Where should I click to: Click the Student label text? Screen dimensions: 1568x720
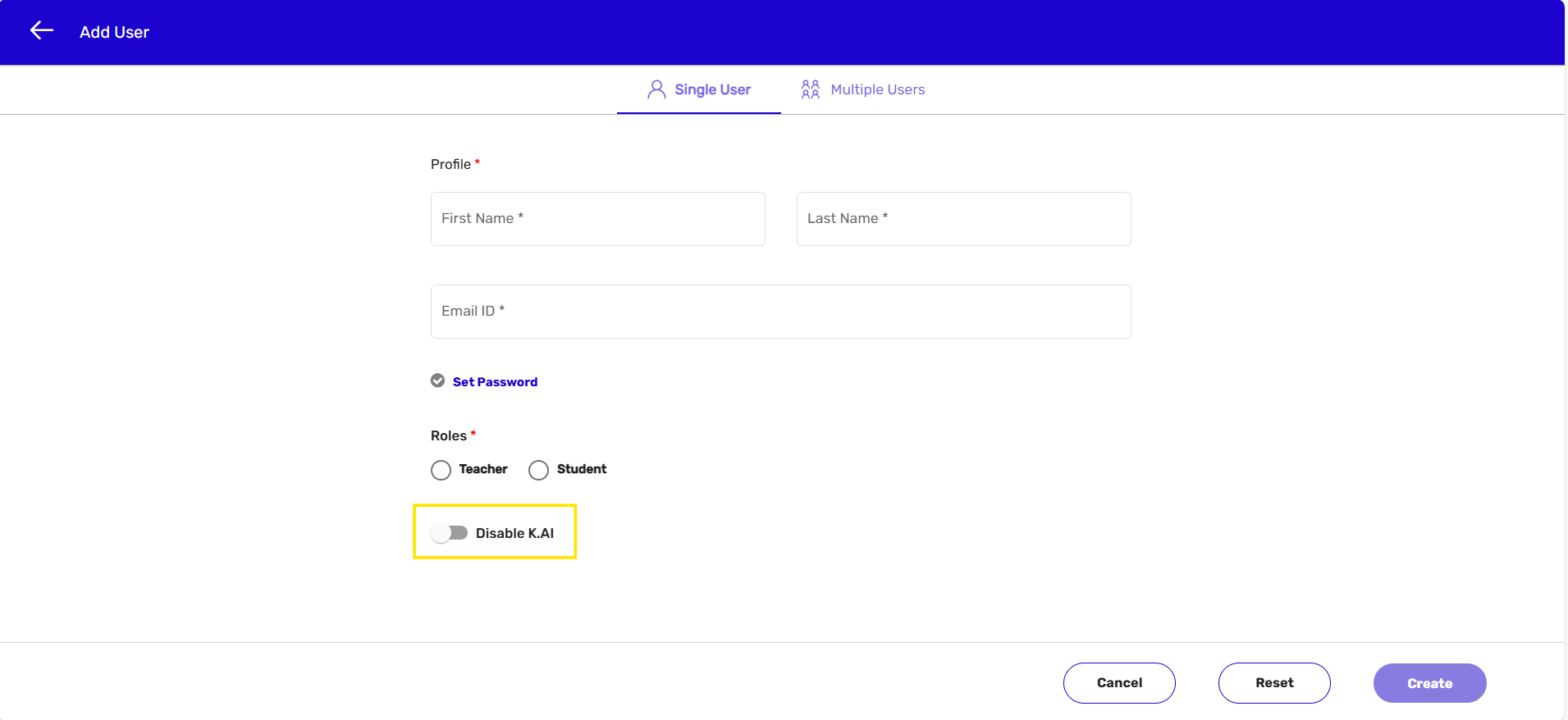click(x=582, y=469)
